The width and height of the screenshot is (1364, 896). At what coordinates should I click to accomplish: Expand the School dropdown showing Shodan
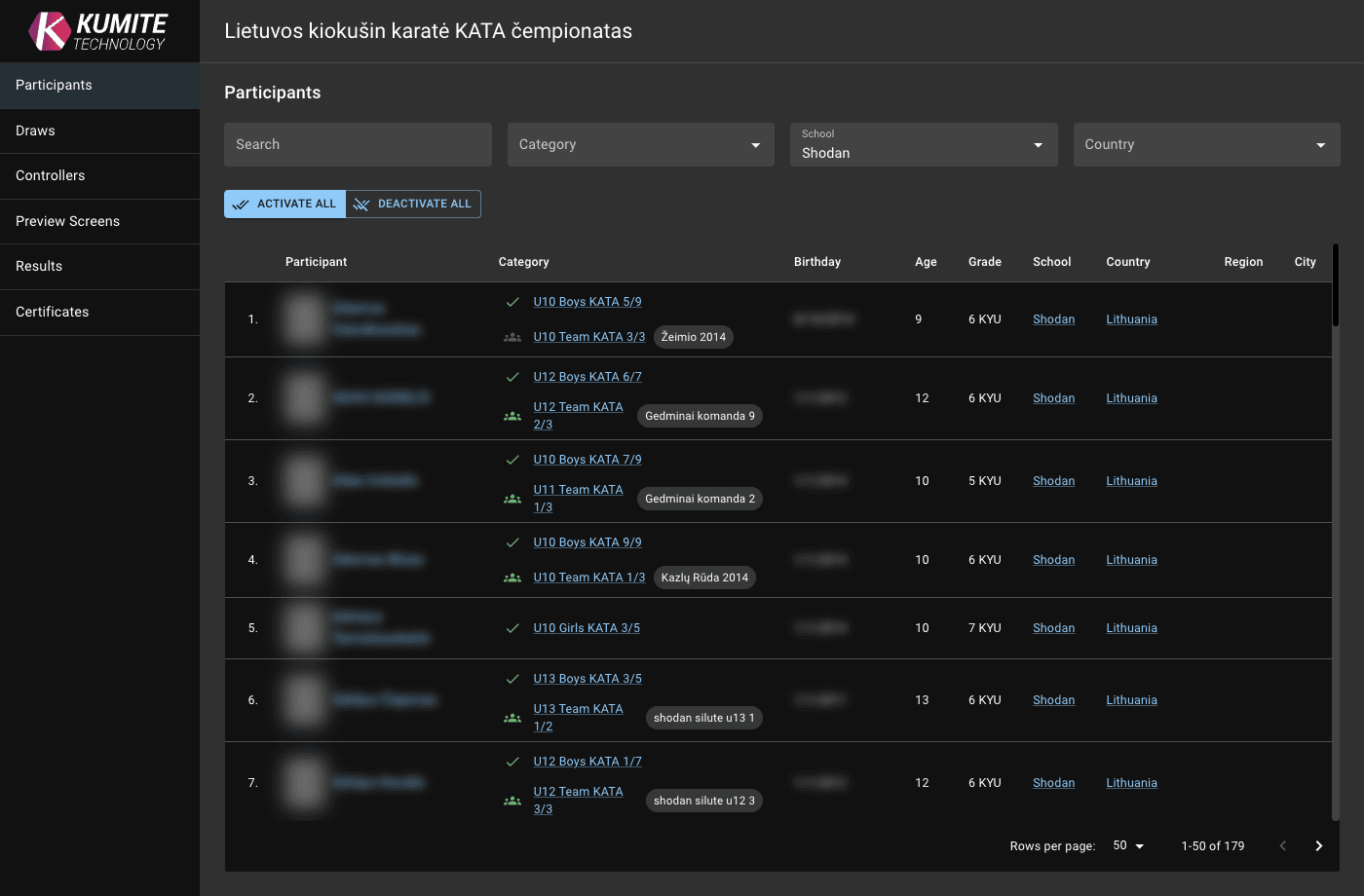point(923,144)
